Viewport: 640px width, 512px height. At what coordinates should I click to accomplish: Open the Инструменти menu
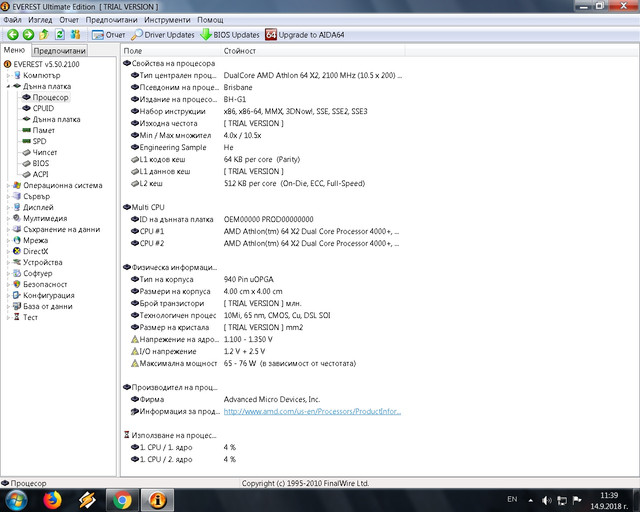[x=167, y=20]
